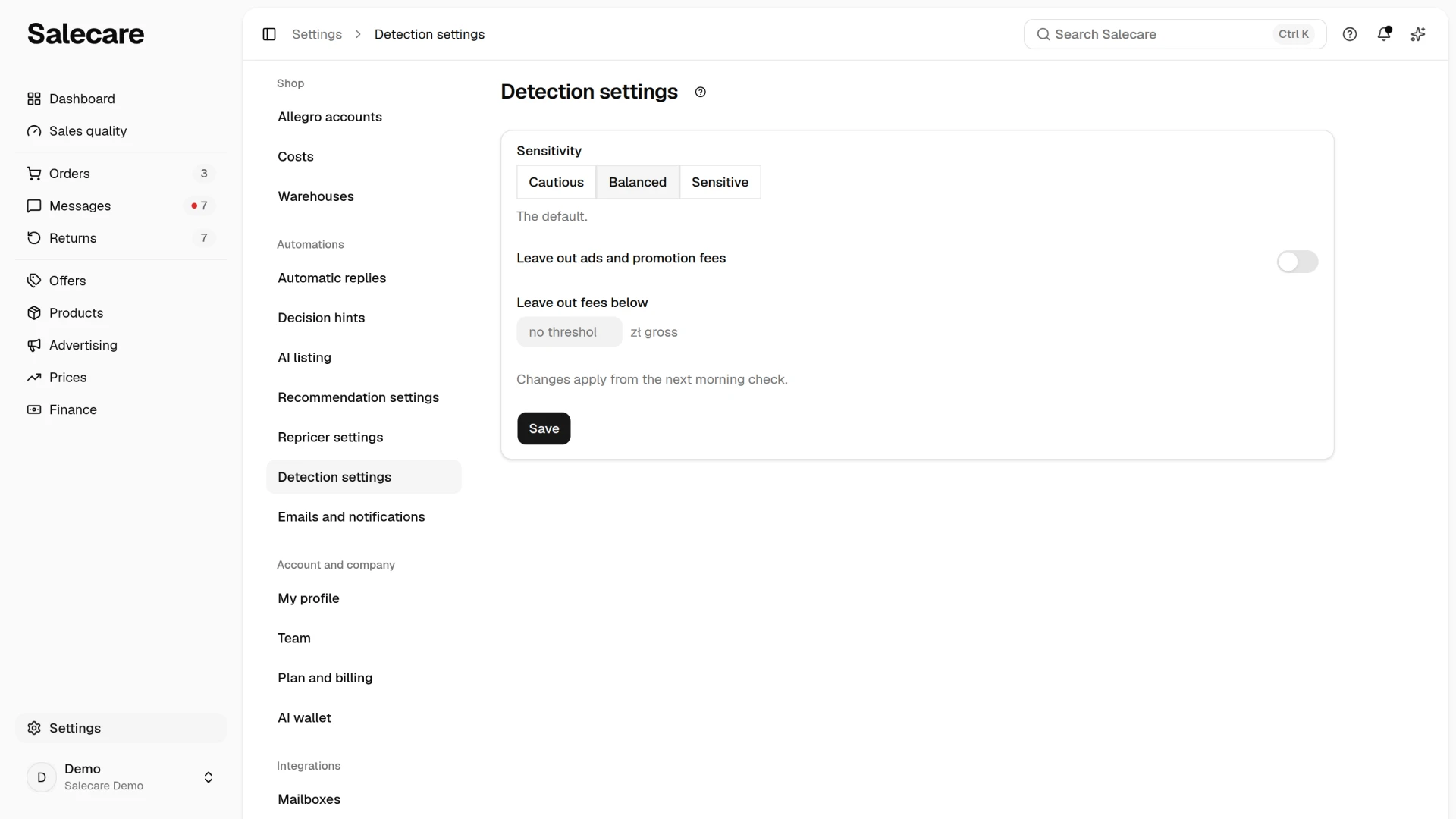Image resolution: width=1456 pixels, height=819 pixels.
Task: Open Automatic replies settings
Action: [364, 278]
